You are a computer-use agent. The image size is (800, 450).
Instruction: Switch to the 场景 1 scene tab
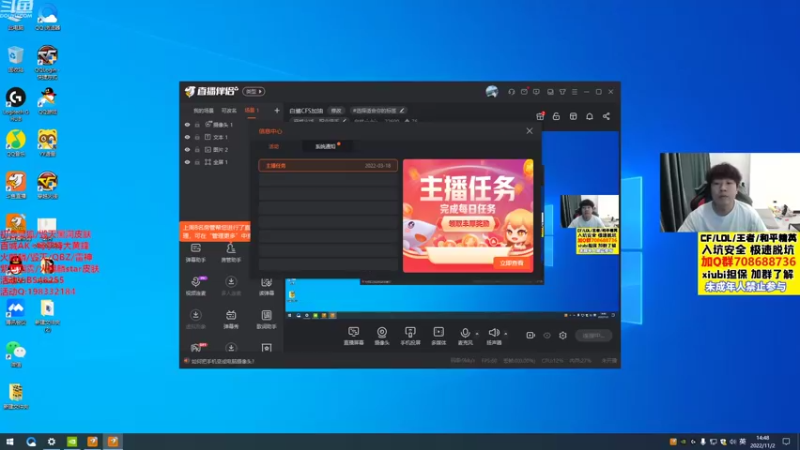[x=252, y=110]
